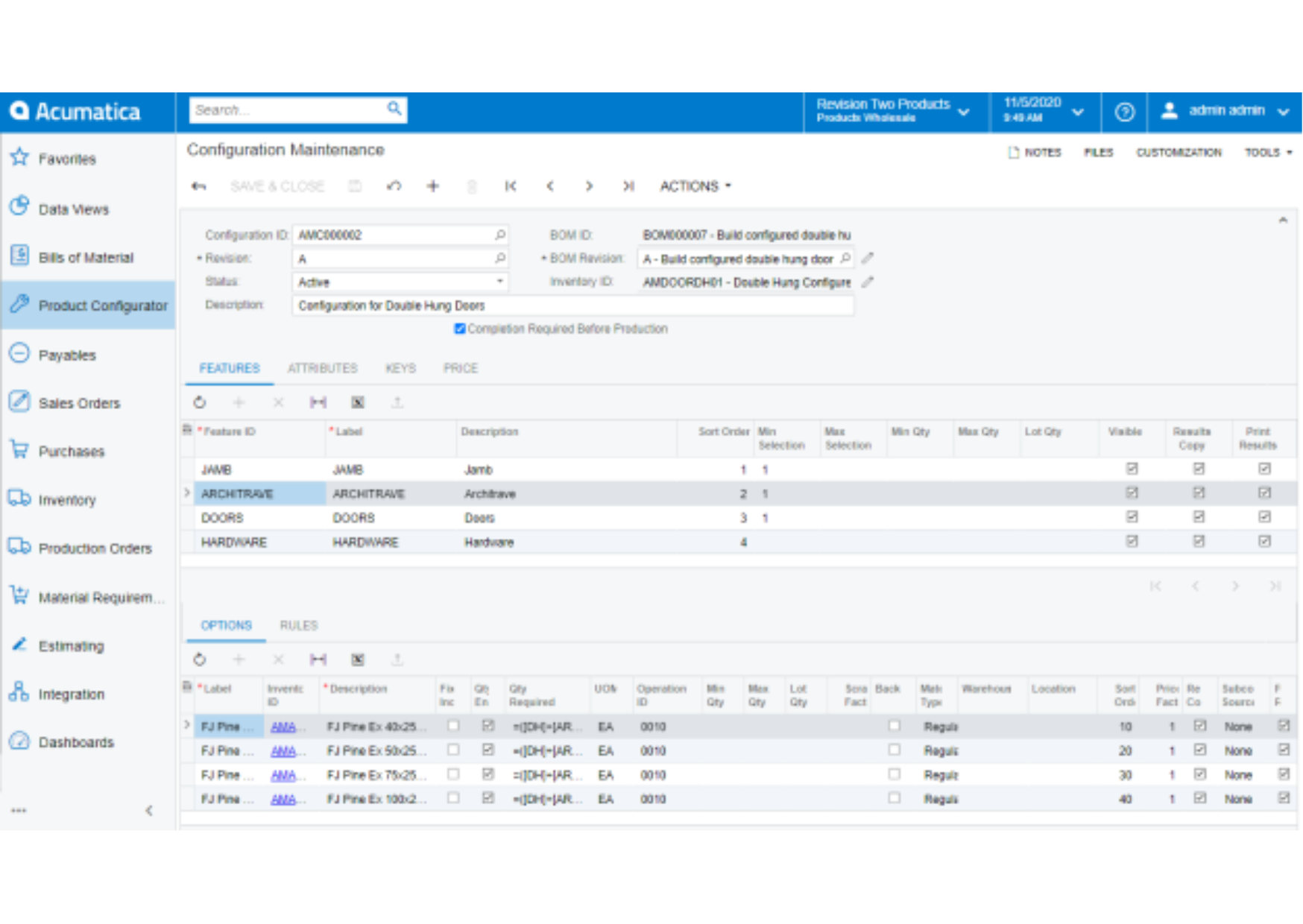Refresh the Features grid
The image size is (1303, 924).
199,402
